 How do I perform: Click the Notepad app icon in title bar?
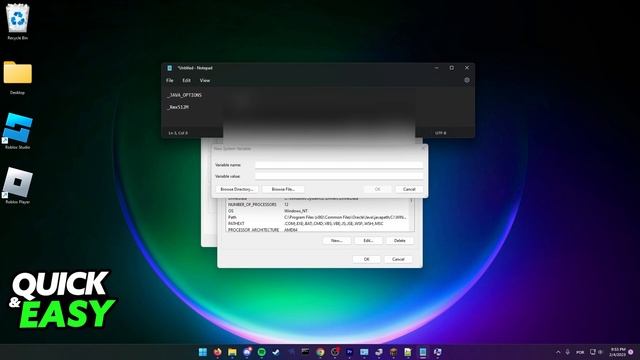(x=169, y=68)
